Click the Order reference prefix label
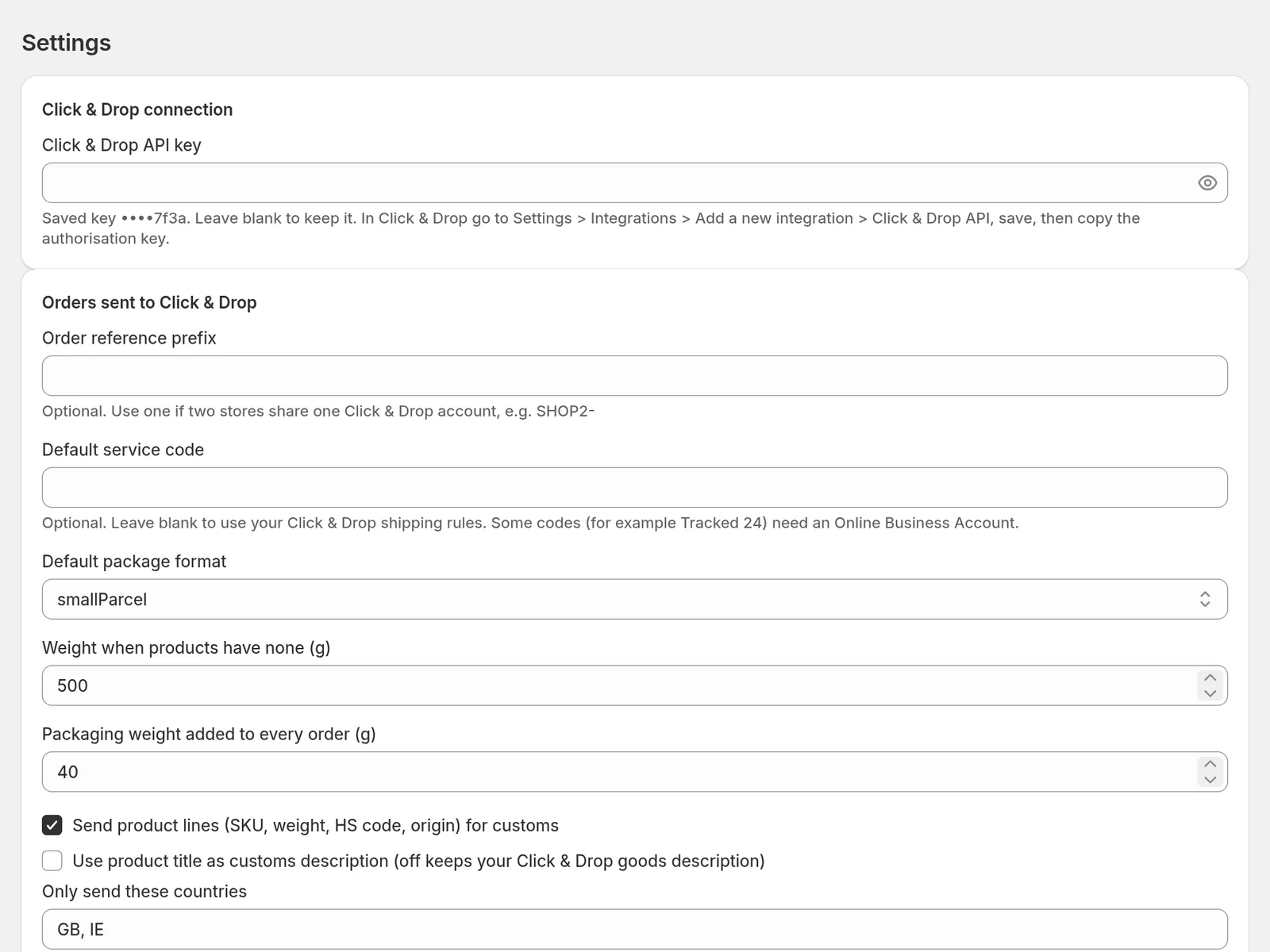The height and width of the screenshot is (952, 1270). 129,339
